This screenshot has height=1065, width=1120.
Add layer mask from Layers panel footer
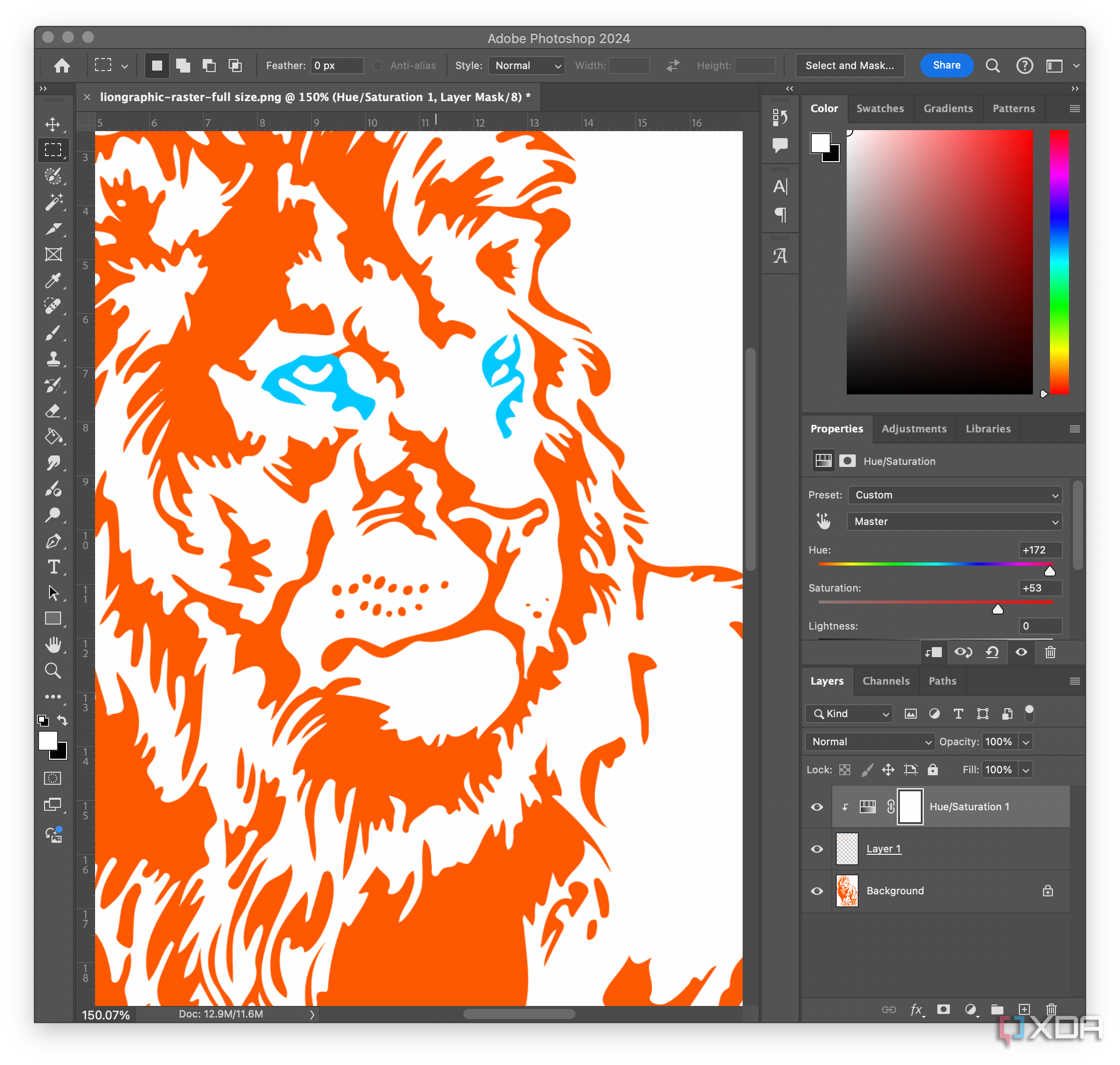[943, 1009]
